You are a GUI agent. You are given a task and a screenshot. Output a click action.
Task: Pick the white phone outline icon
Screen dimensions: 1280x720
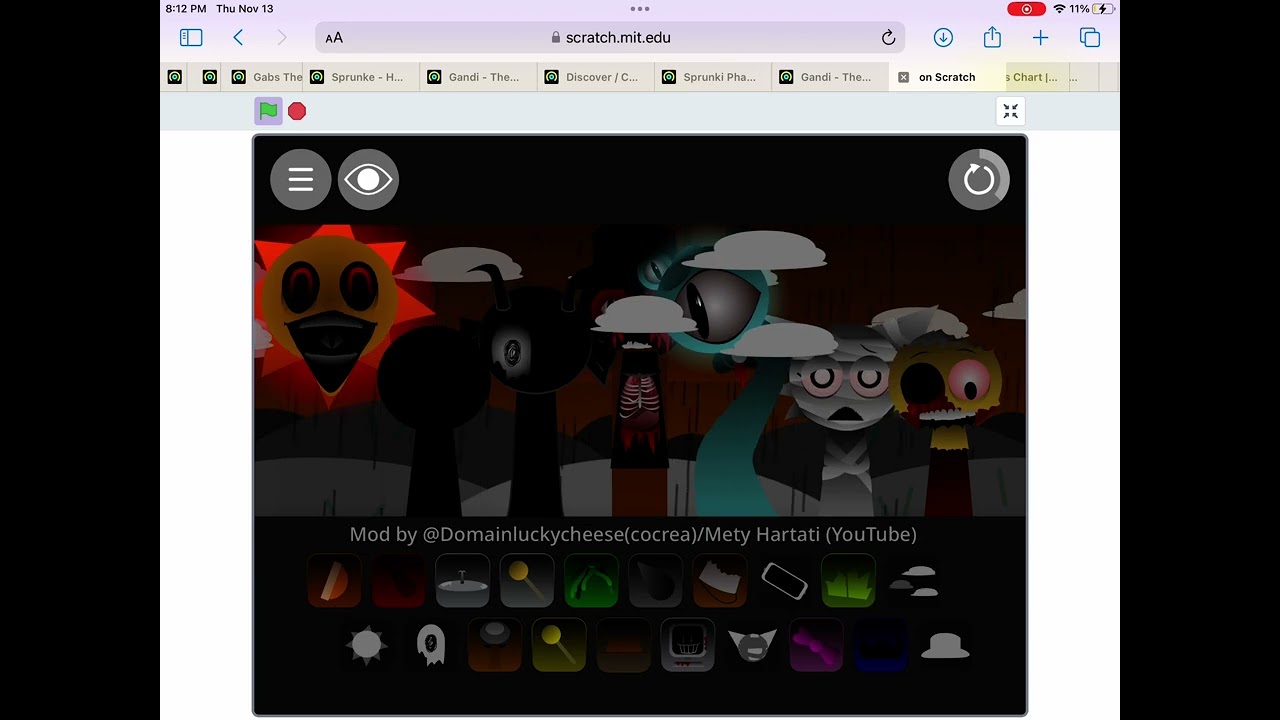784,581
